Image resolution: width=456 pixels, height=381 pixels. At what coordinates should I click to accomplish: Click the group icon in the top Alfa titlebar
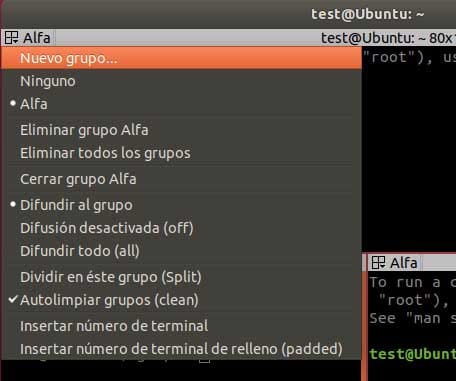pos(12,38)
